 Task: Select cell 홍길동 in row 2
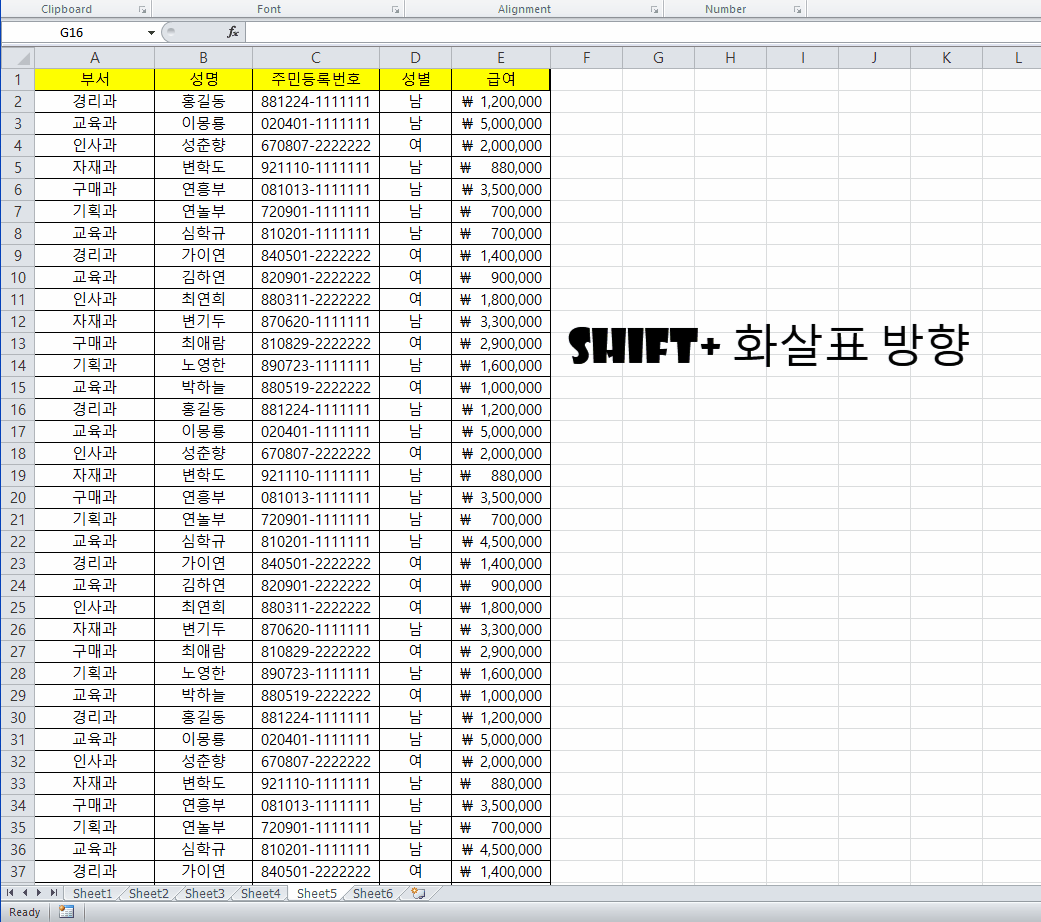coord(203,102)
